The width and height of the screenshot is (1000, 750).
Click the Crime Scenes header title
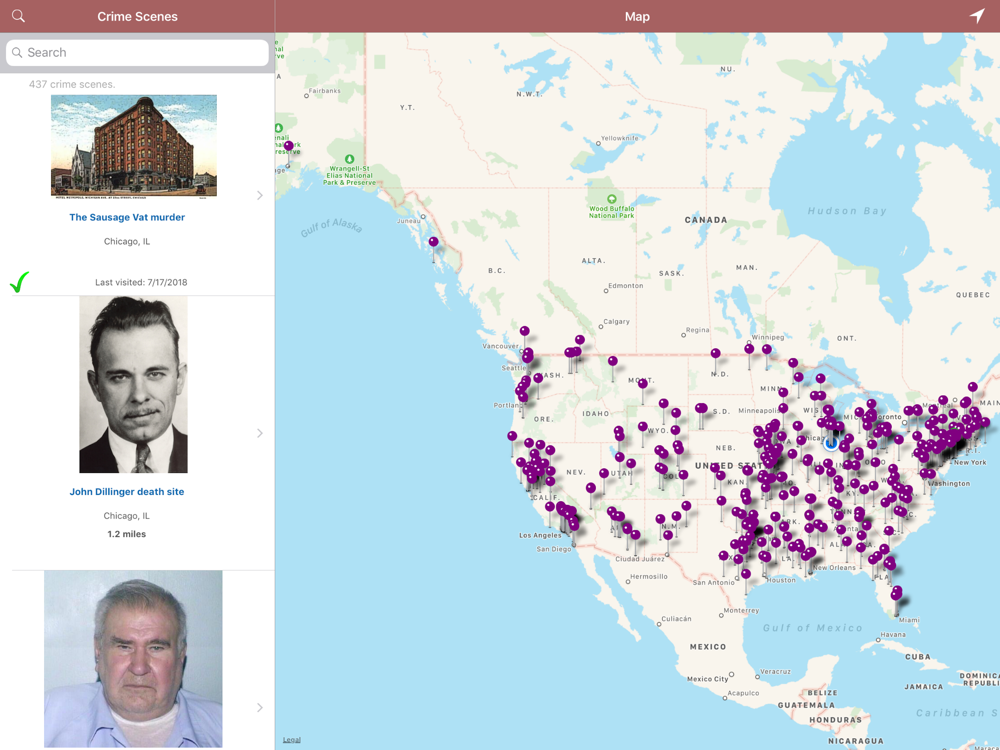coord(137,17)
